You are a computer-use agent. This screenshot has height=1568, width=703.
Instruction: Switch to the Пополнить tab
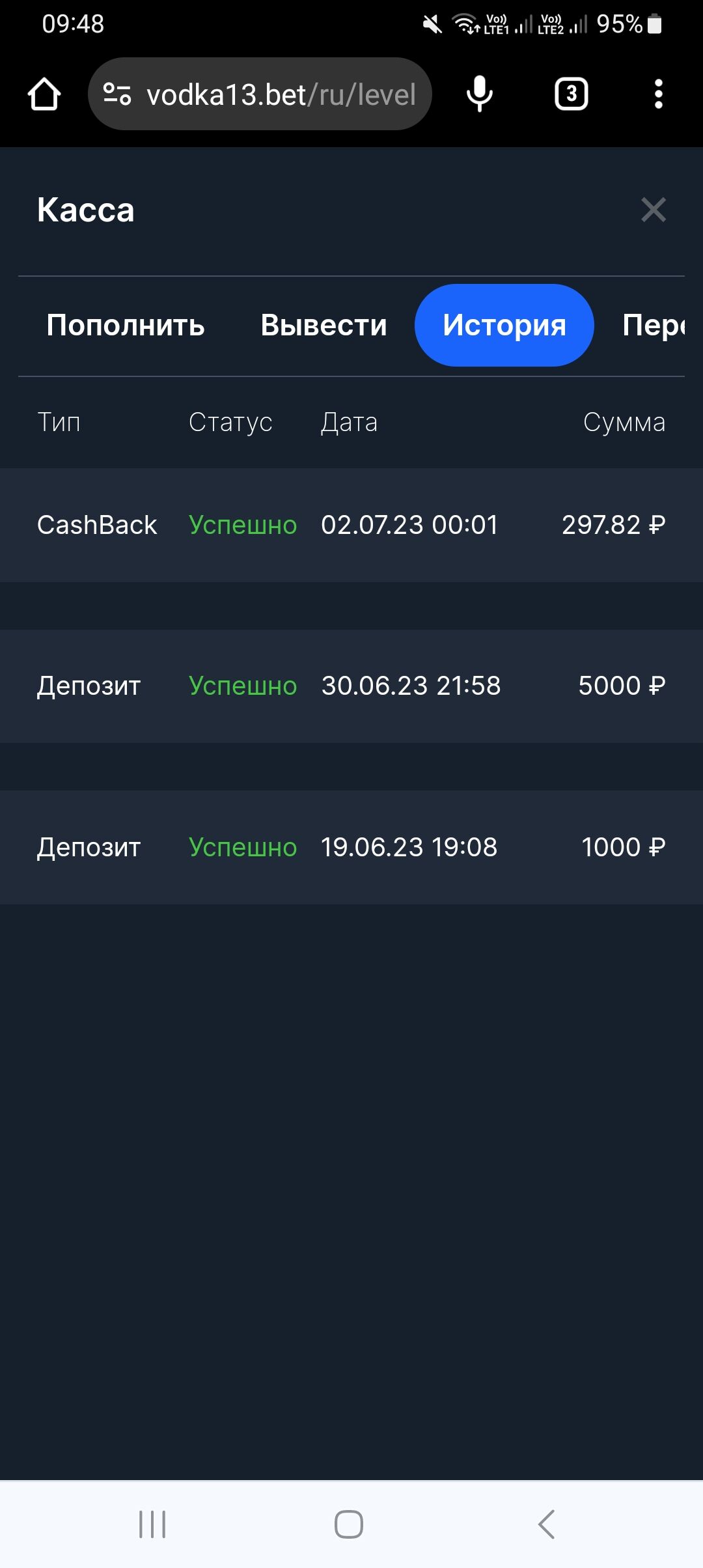(126, 325)
